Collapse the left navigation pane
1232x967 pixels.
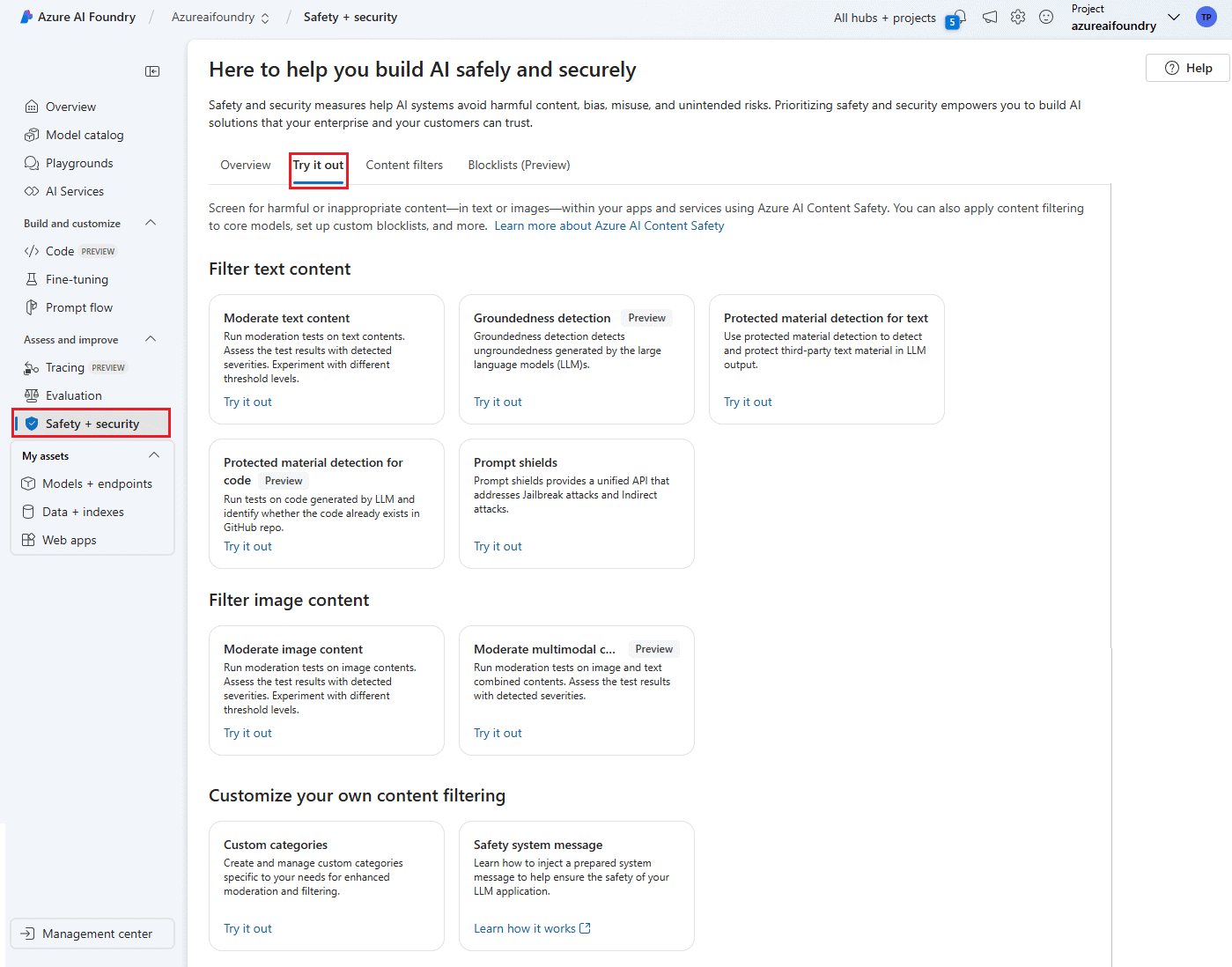[151, 70]
